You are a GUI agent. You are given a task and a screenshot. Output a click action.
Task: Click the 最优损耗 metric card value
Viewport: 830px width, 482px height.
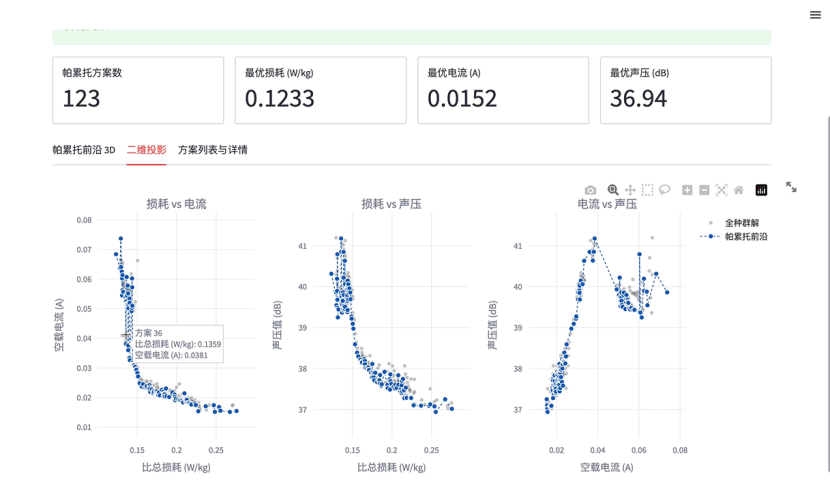tap(279, 98)
